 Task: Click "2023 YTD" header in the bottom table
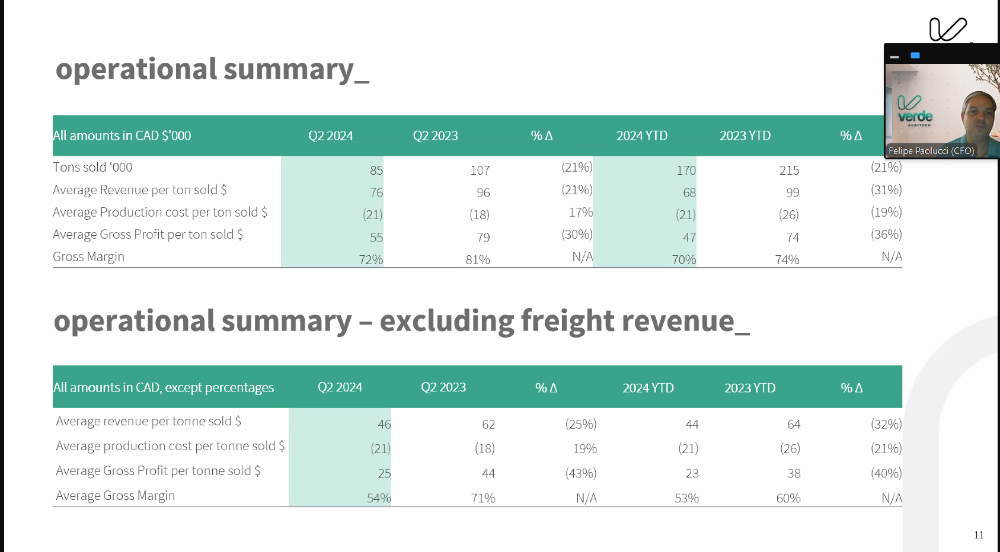pyautogui.click(x=751, y=387)
